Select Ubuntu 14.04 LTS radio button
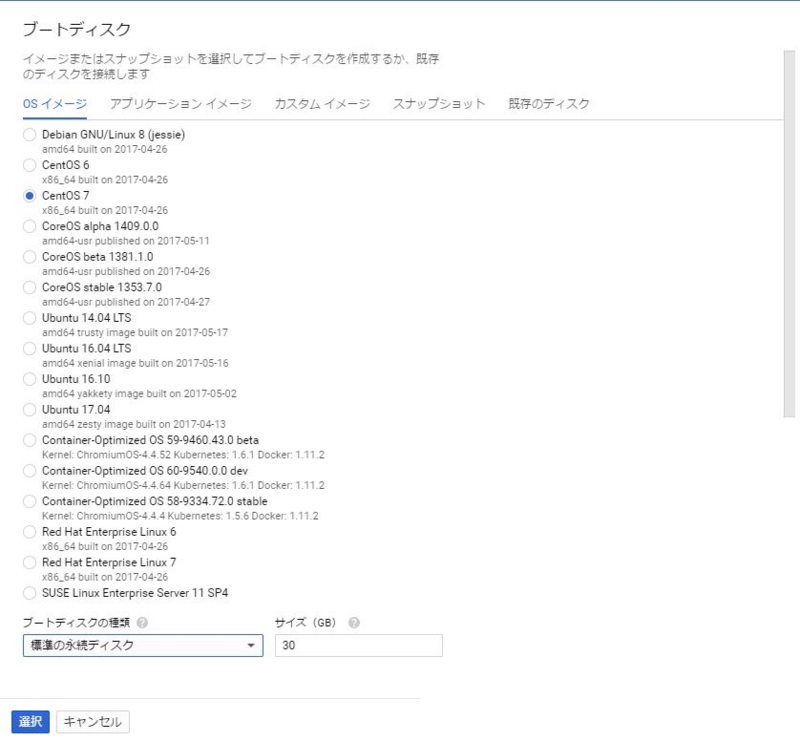The height and width of the screenshot is (742, 800). (30, 318)
